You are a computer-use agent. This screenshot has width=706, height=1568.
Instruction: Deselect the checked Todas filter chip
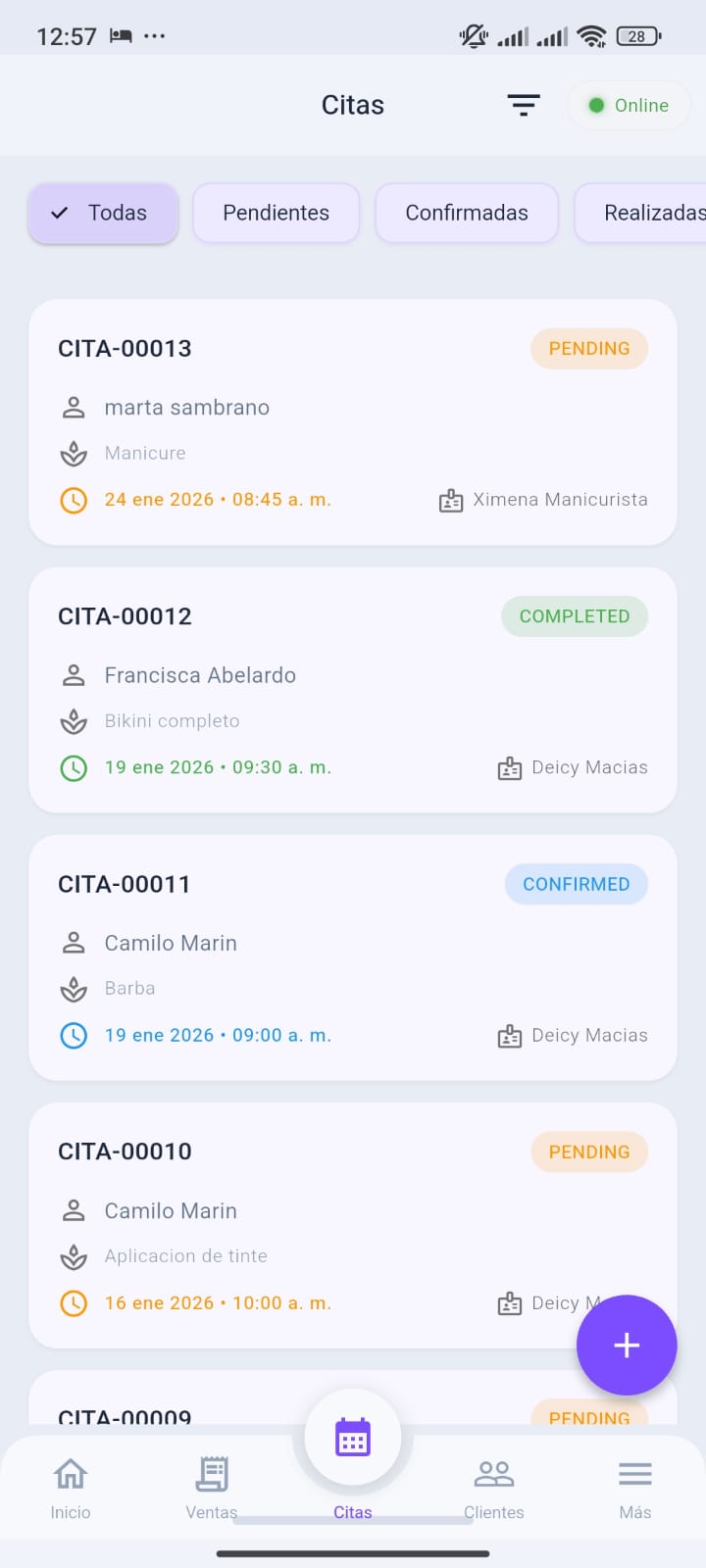(x=103, y=213)
